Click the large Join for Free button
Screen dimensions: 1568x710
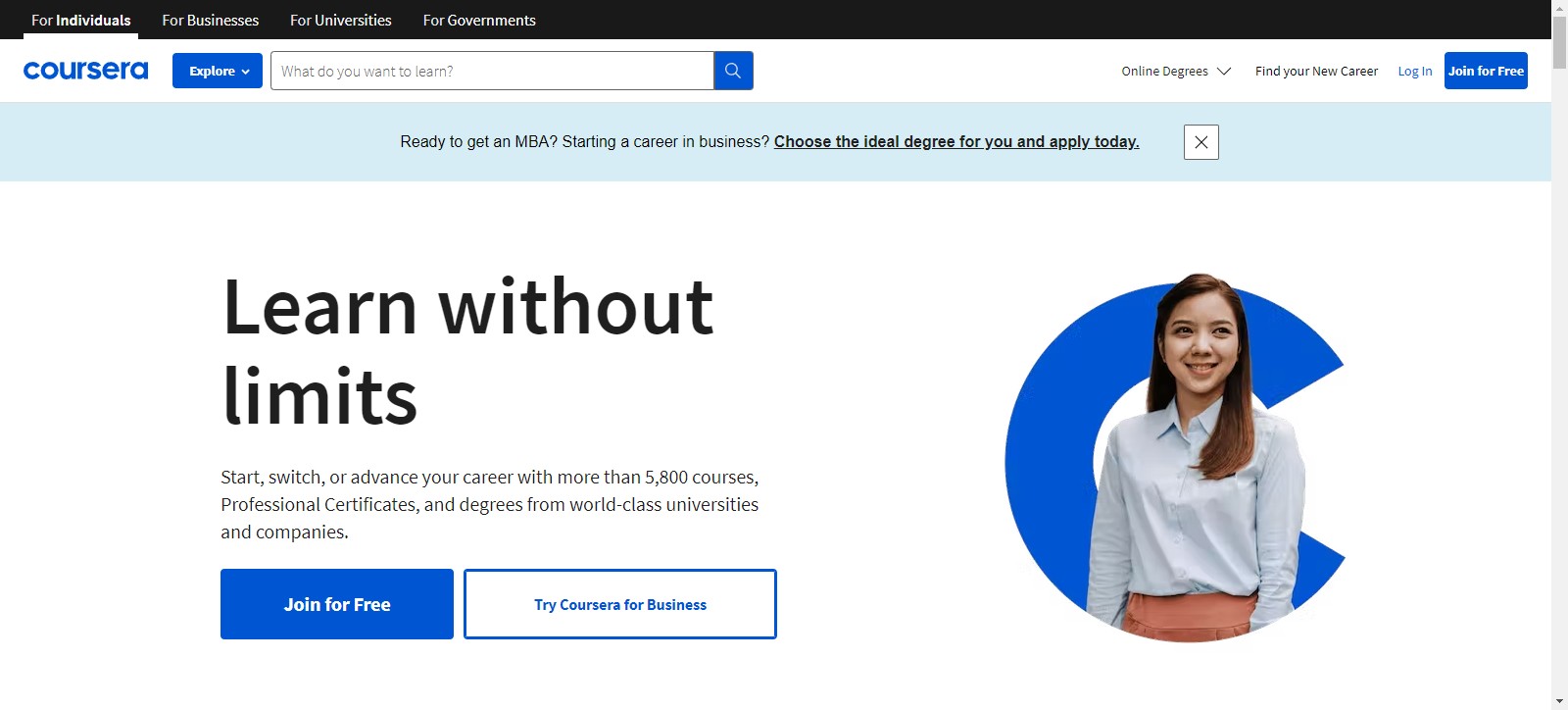point(337,604)
